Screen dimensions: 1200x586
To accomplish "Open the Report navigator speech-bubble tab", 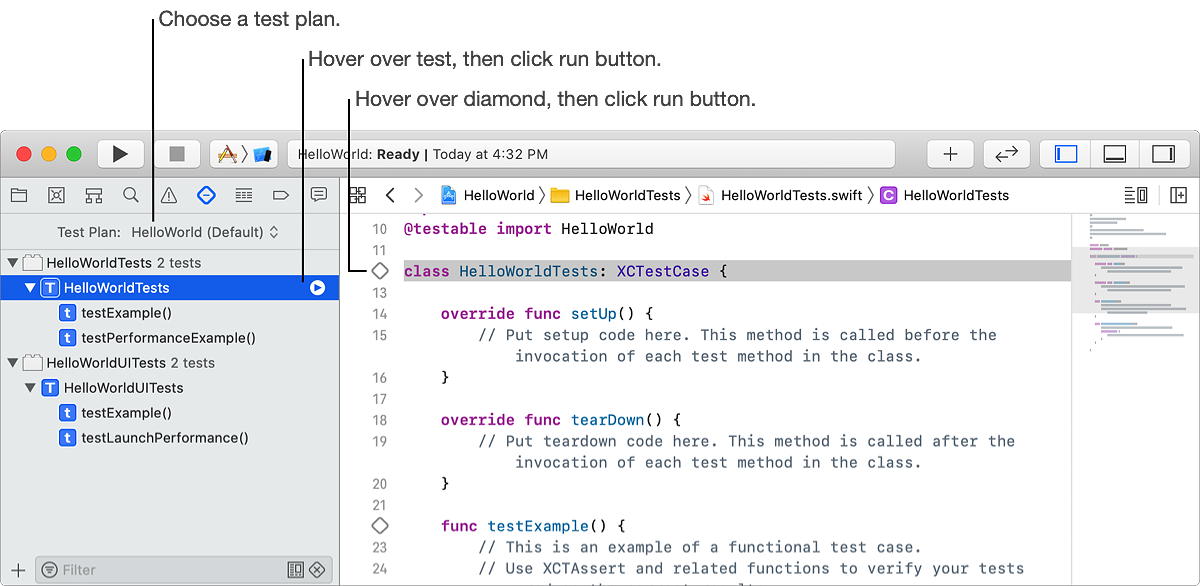I will pos(318,194).
